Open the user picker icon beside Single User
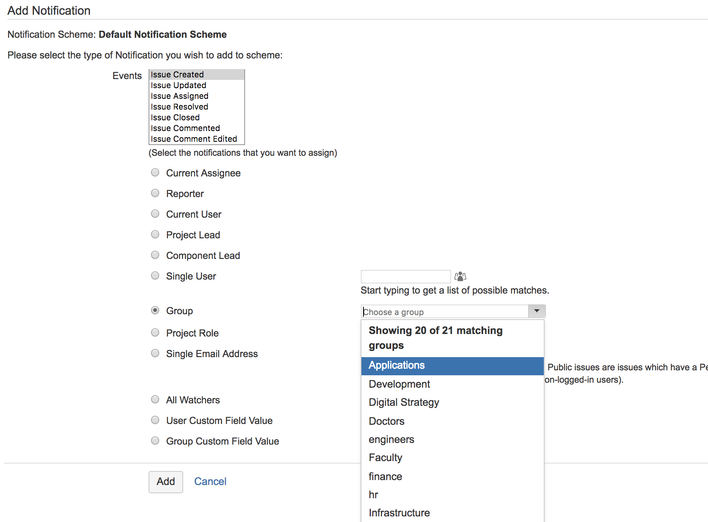708x522 pixels. 460,276
